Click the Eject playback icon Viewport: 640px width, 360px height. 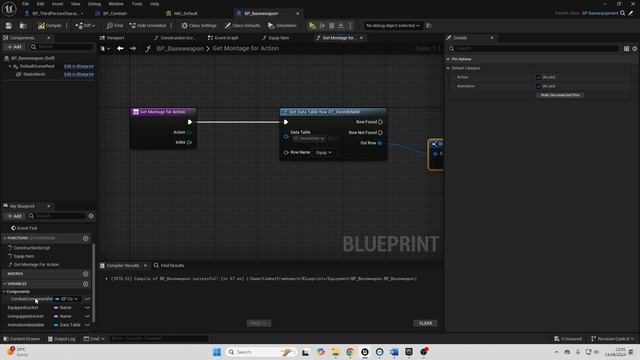click(x=341, y=26)
